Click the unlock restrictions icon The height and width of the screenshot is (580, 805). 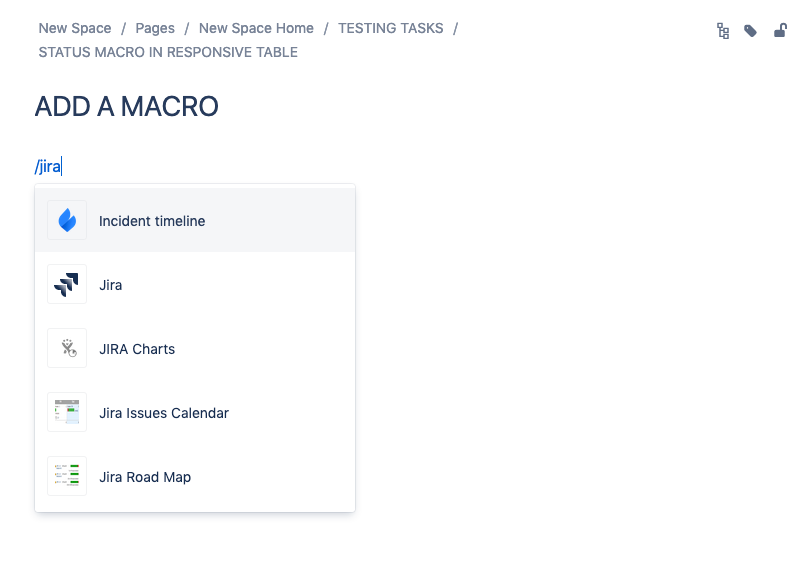780,30
